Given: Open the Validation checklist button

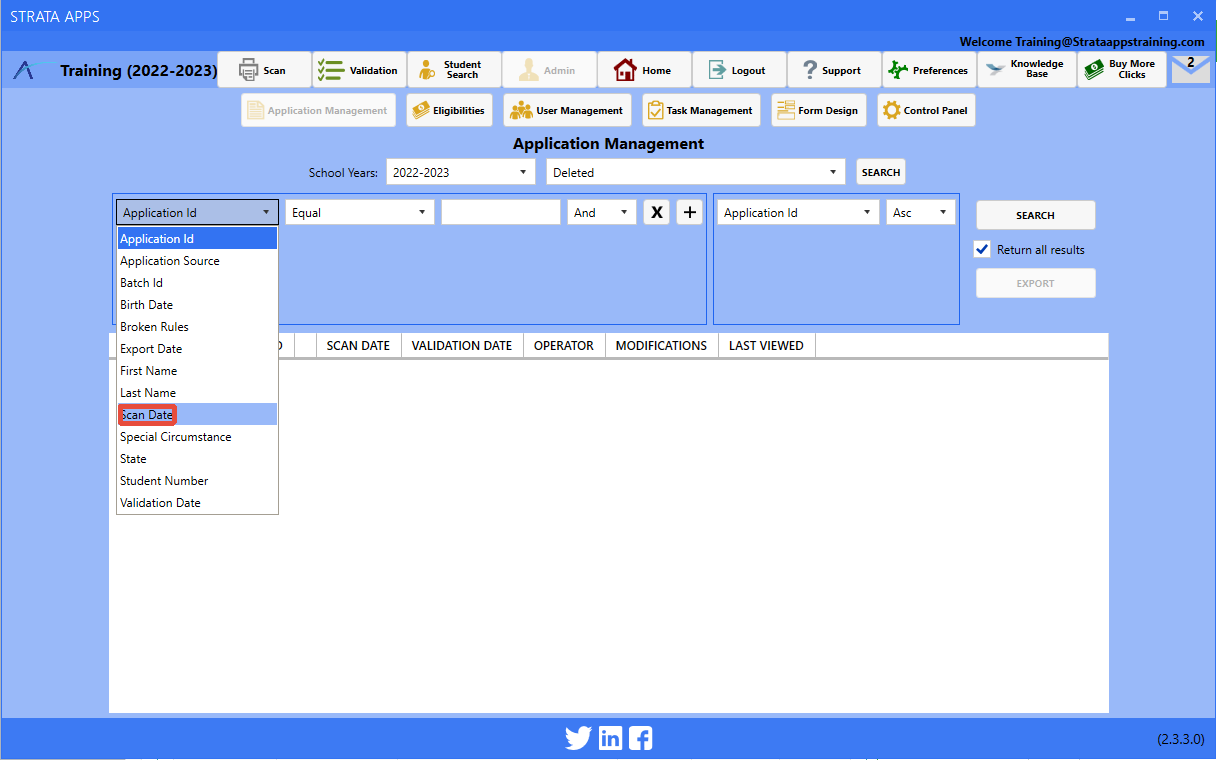Looking at the screenshot, I should (359, 70).
